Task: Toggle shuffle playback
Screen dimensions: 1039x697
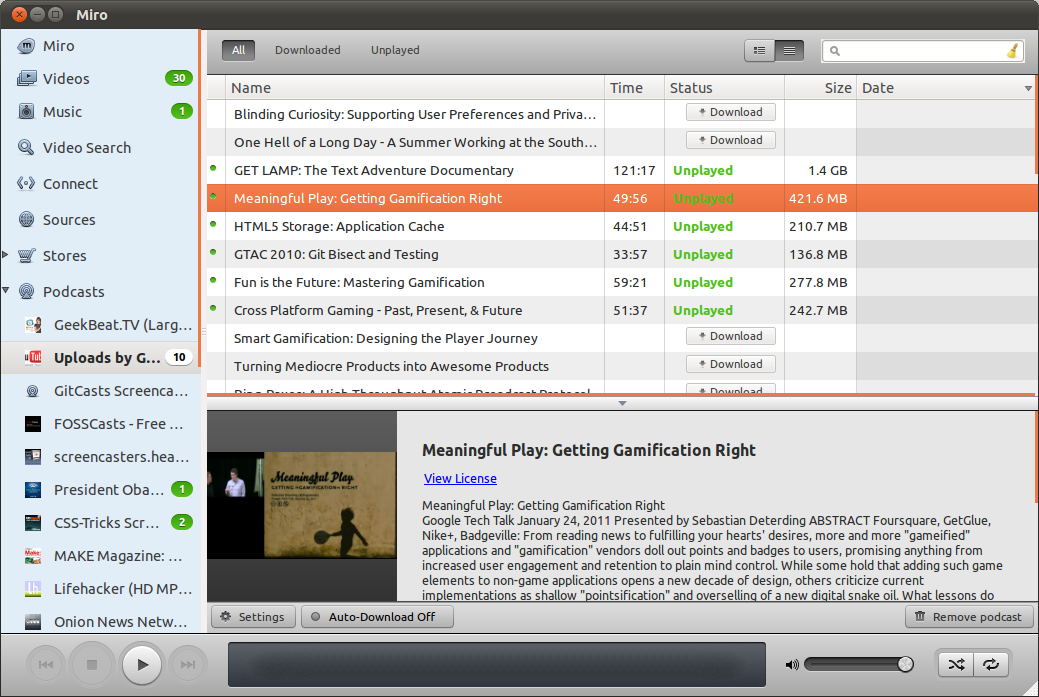Action: pos(956,665)
